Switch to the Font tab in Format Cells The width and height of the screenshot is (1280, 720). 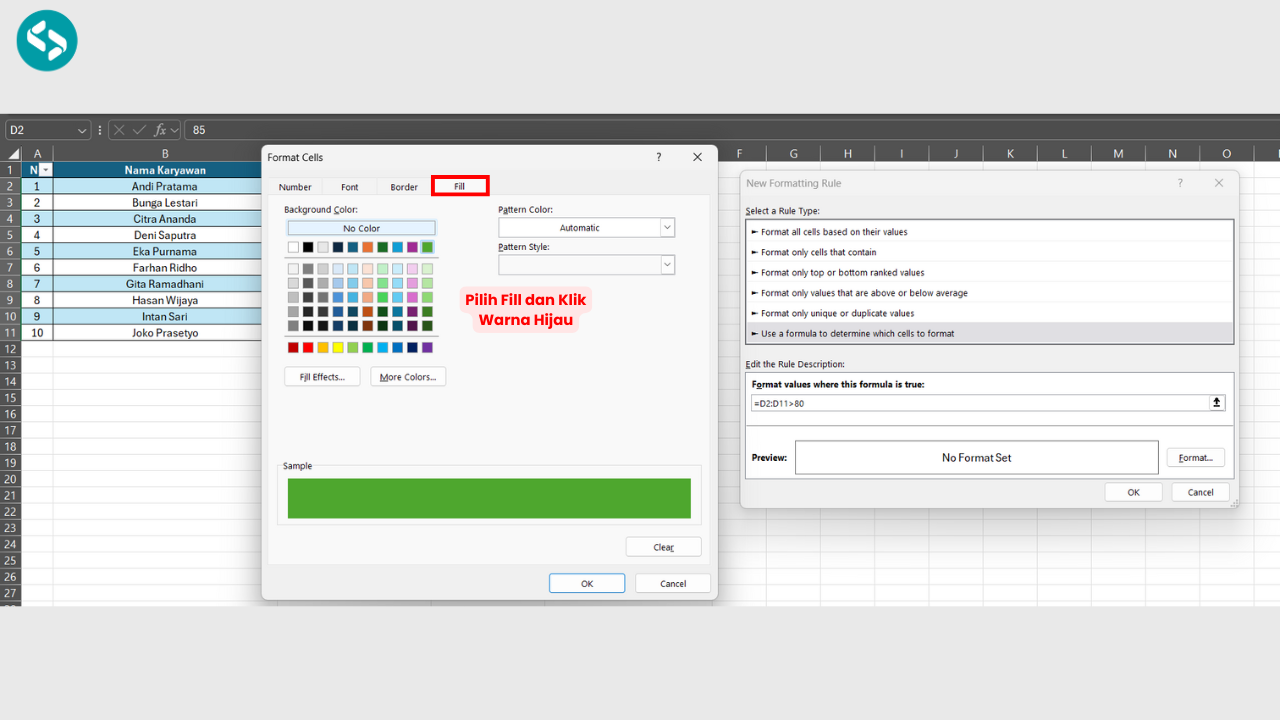coord(349,186)
